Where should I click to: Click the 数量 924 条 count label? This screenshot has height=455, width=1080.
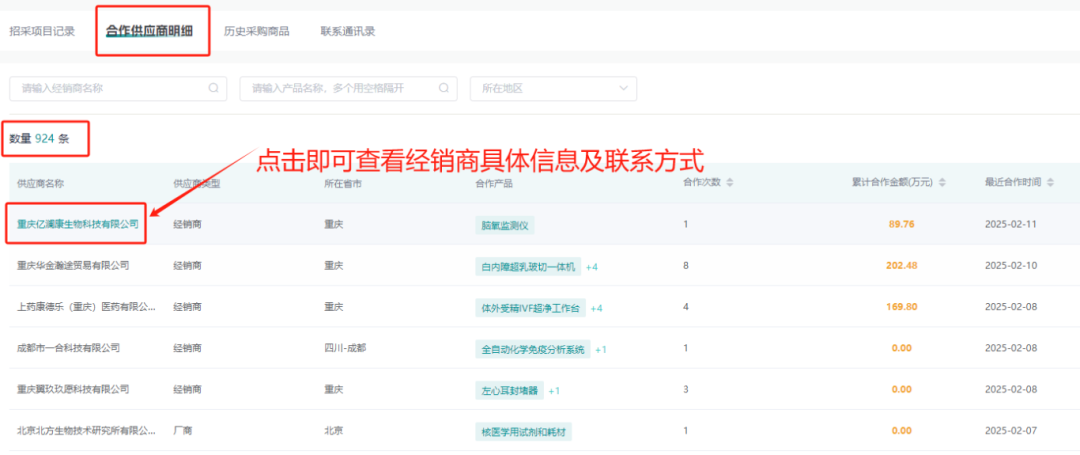(39, 138)
